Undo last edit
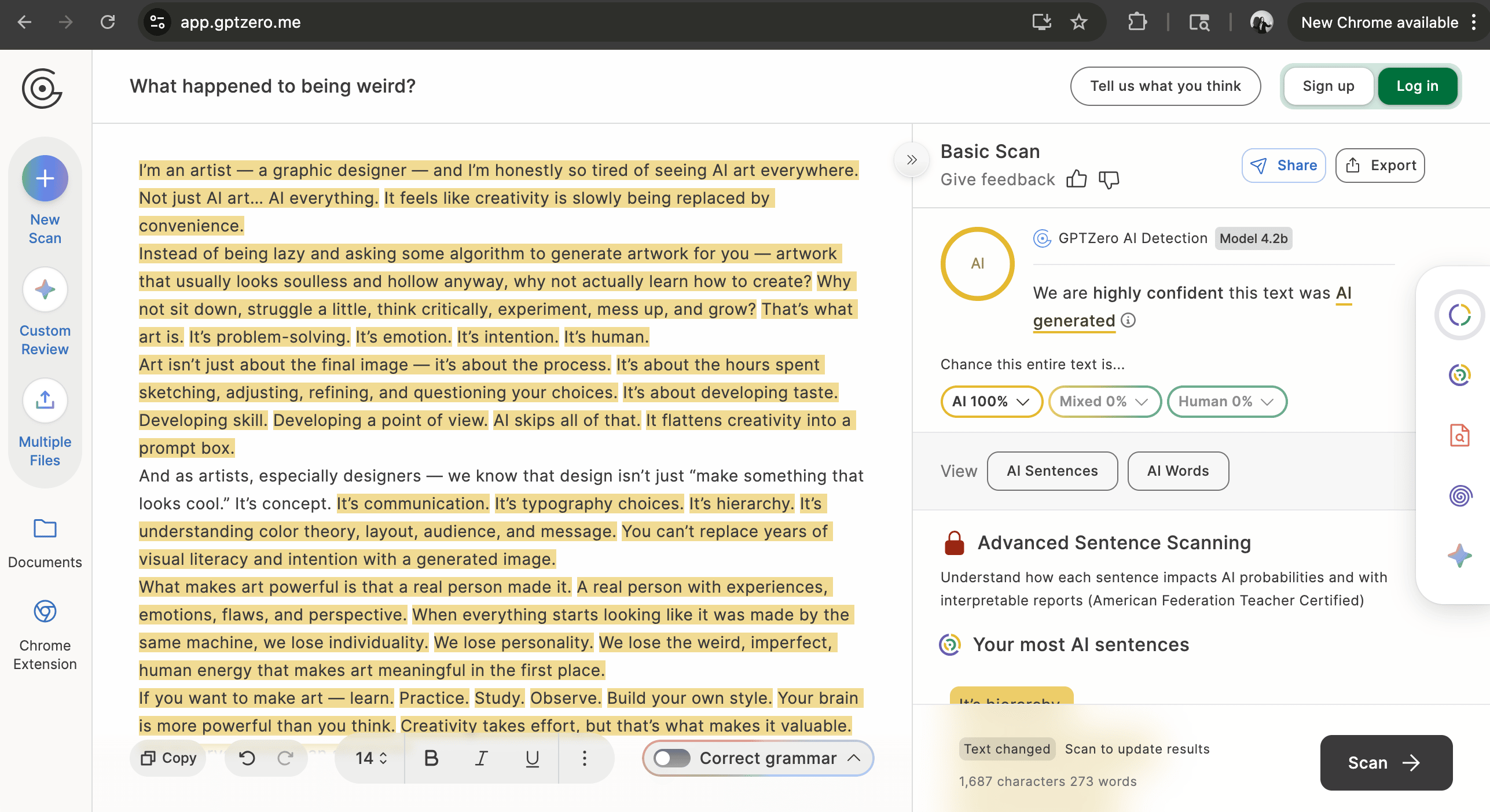This screenshot has height=812, width=1490. [x=247, y=758]
